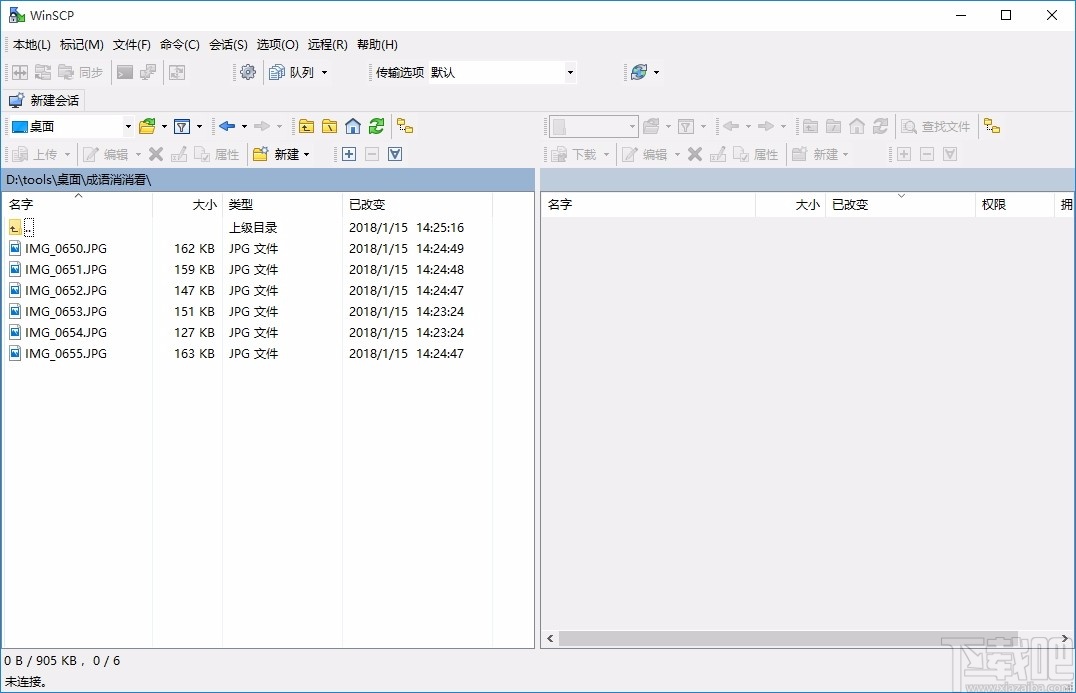The width and height of the screenshot is (1076, 693).
Task: Enable synchronized browsing via yellow folders icon
Action: point(402,126)
